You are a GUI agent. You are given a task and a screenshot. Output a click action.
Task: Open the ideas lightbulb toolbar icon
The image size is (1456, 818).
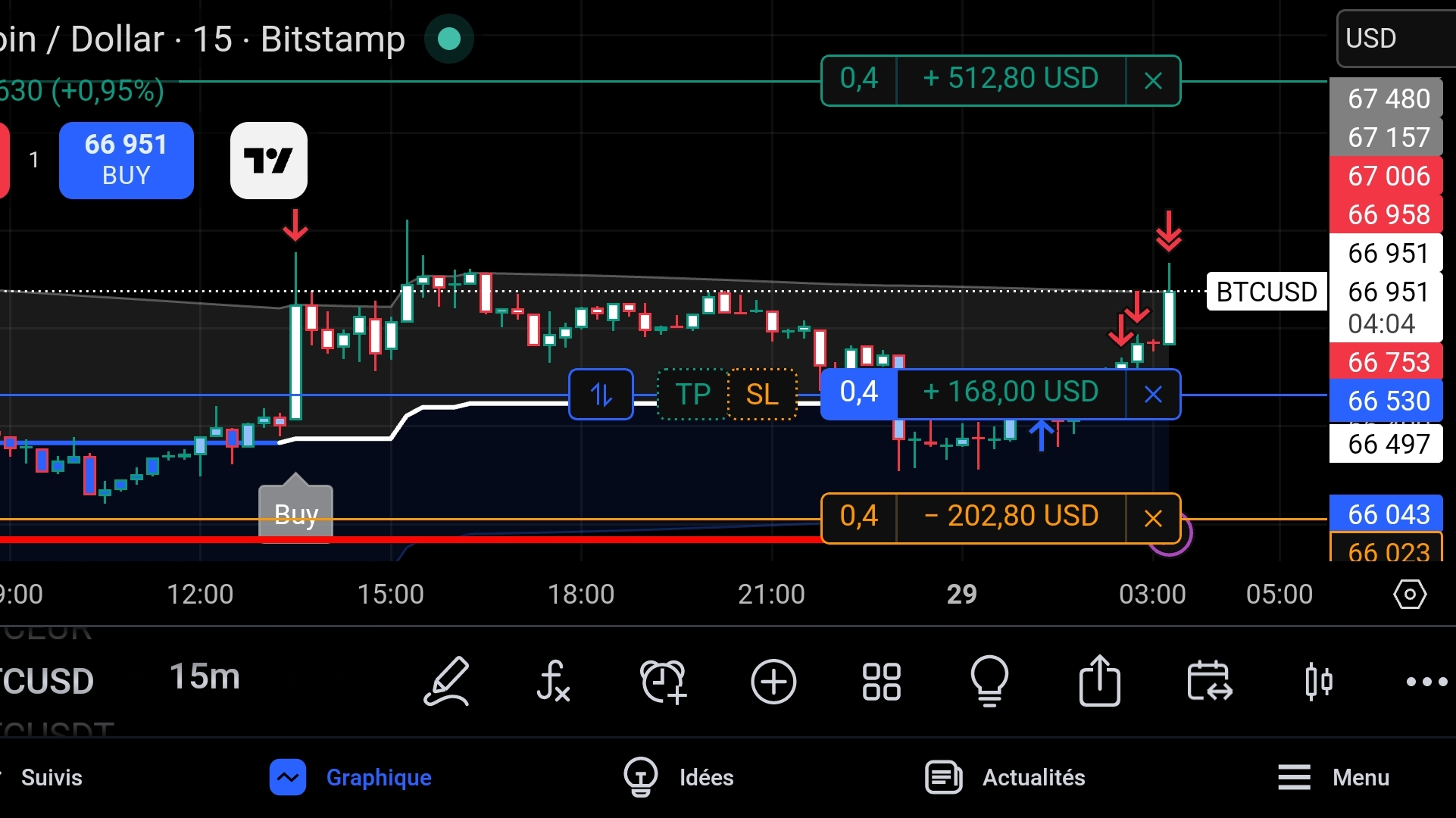point(989,682)
